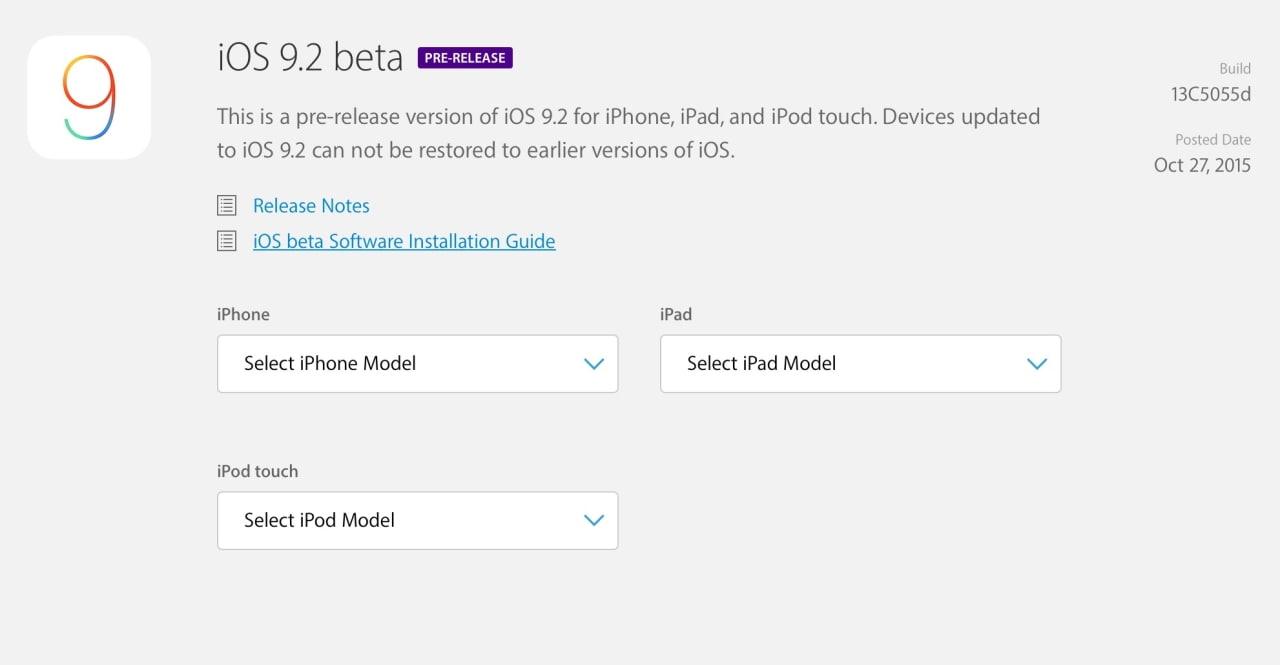Click the chevron on the iPhone dropdown
1280x665 pixels.
coord(593,364)
